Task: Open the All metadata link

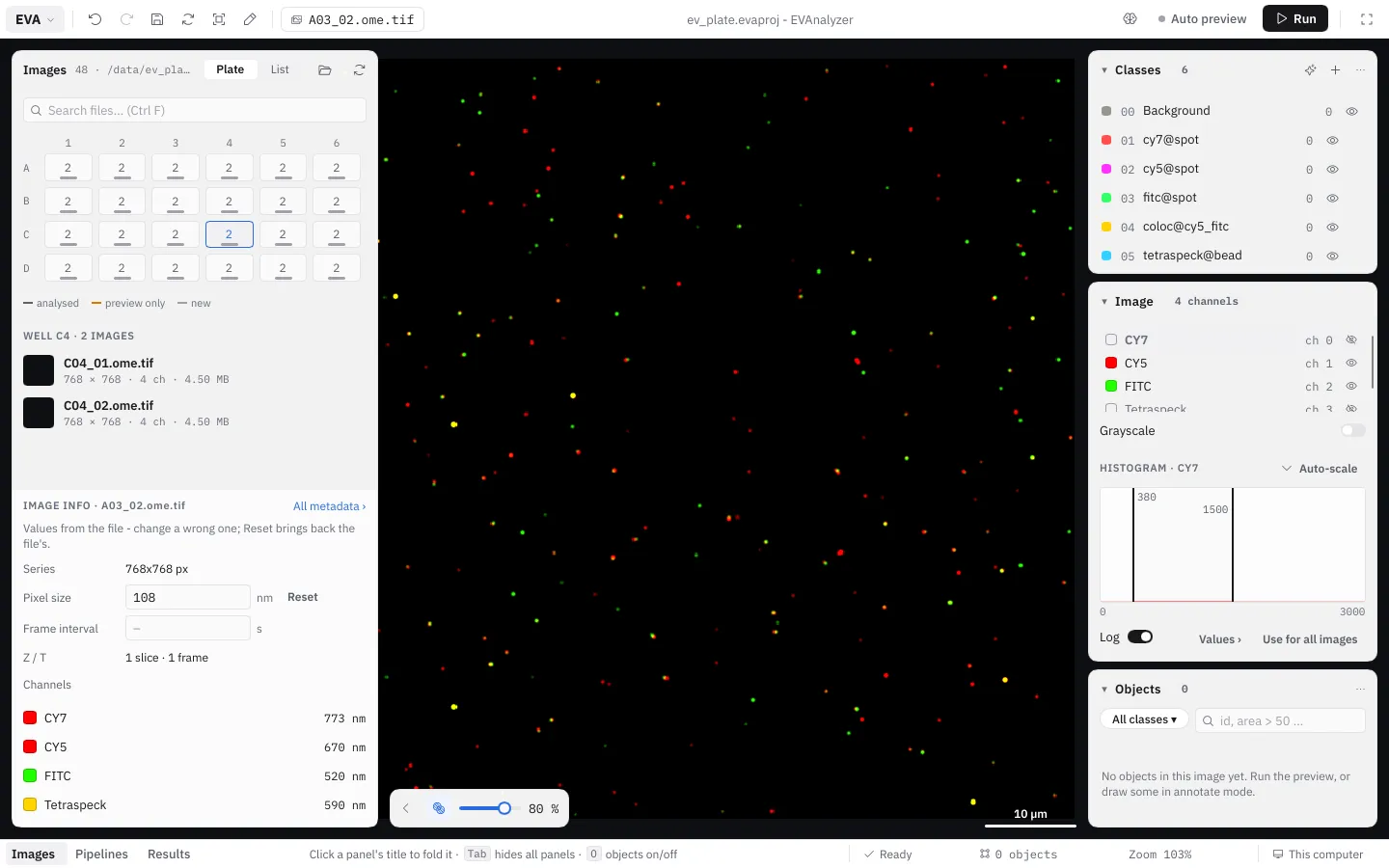Action: (329, 506)
